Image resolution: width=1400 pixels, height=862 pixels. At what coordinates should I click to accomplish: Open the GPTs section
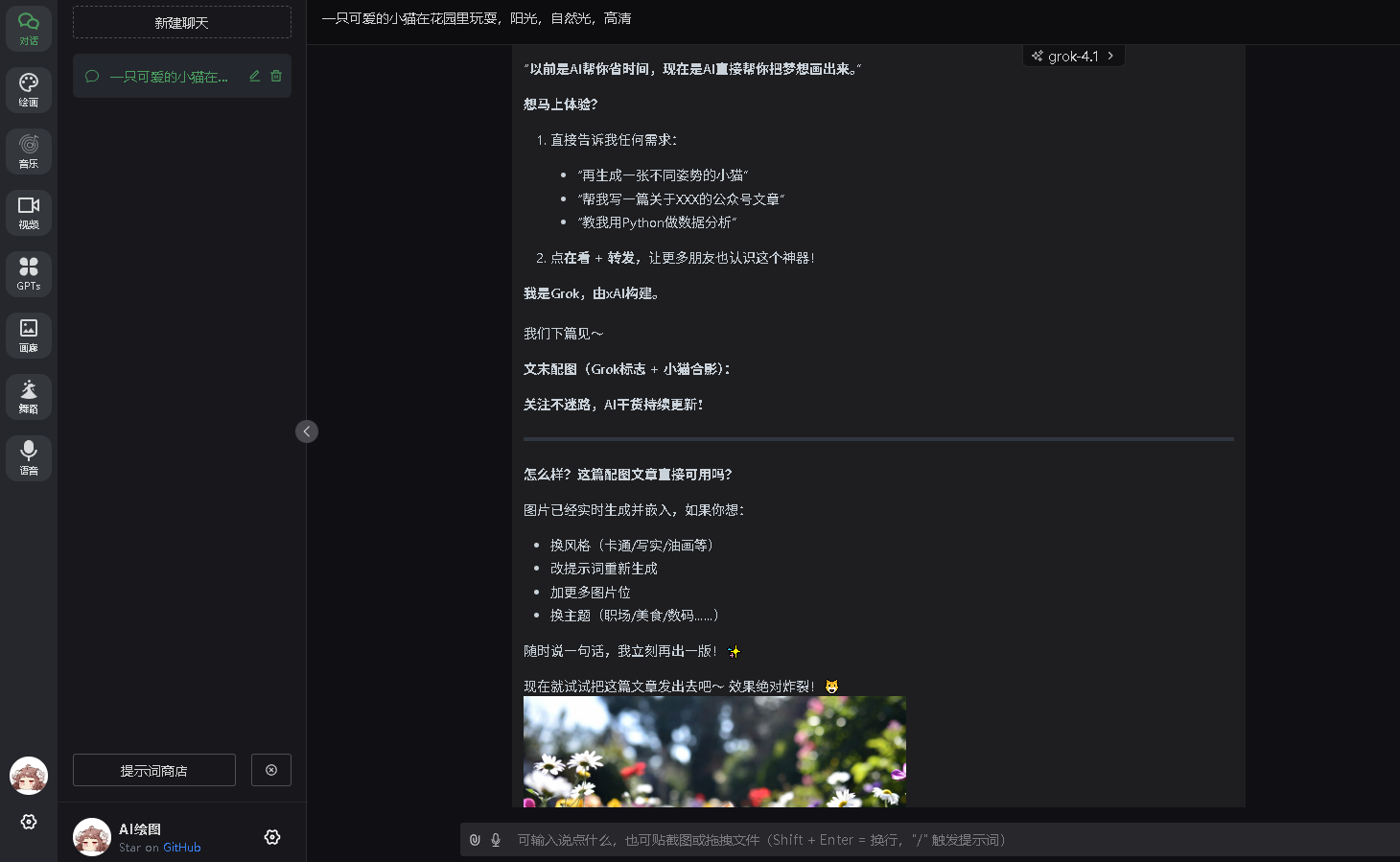[29, 274]
